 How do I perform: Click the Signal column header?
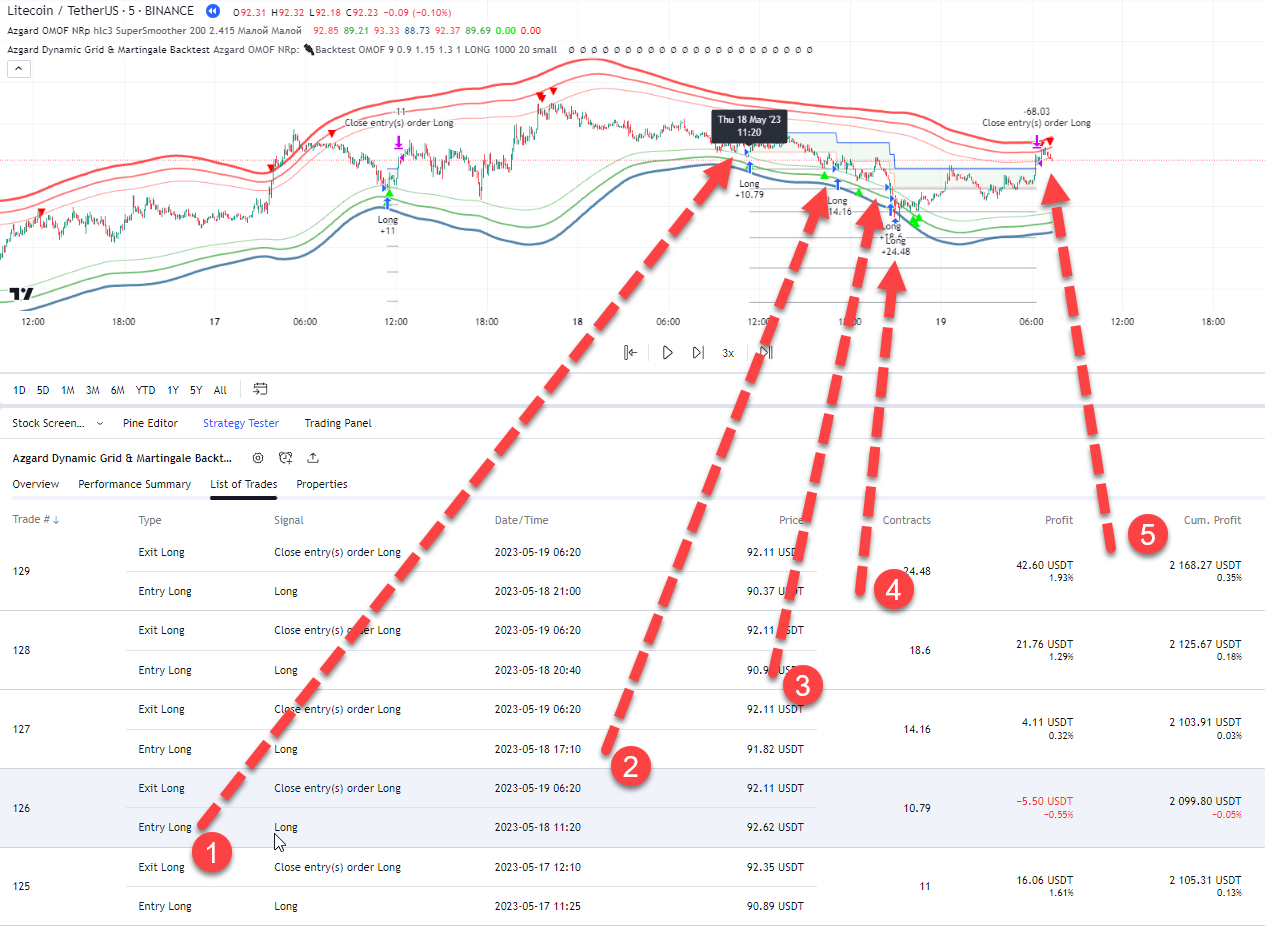pos(289,520)
